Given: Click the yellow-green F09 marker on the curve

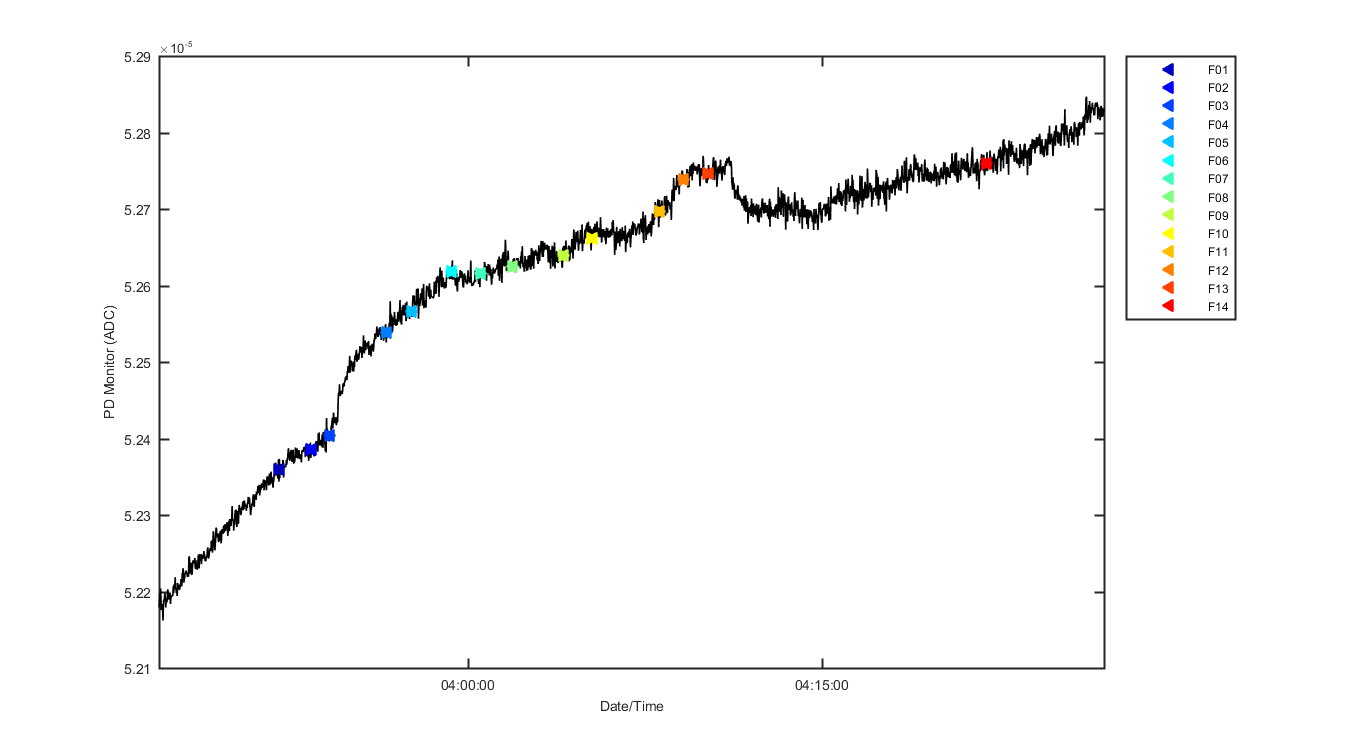Looking at the screenshot, I should [x=563, y=255].
